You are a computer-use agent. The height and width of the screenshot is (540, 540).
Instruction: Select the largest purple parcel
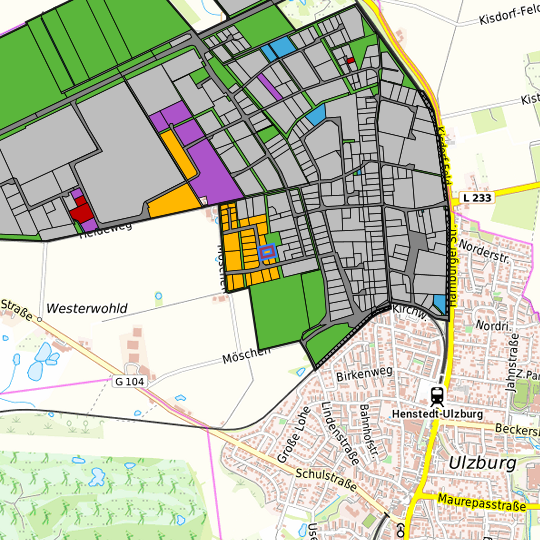tap(214, 172)
